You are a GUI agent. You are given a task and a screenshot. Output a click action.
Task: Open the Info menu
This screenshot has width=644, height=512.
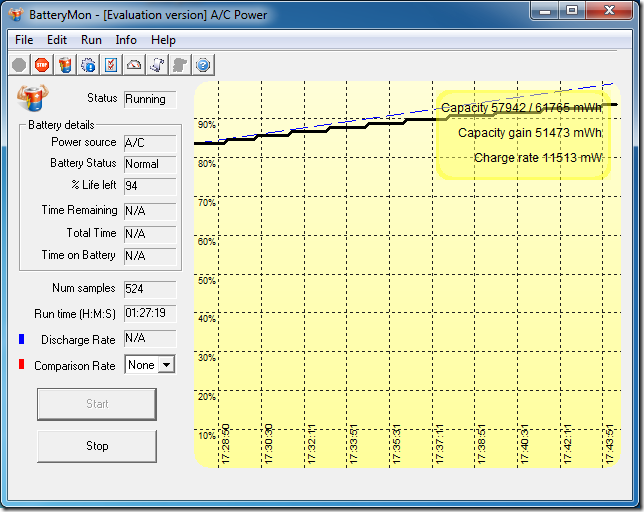126,40
